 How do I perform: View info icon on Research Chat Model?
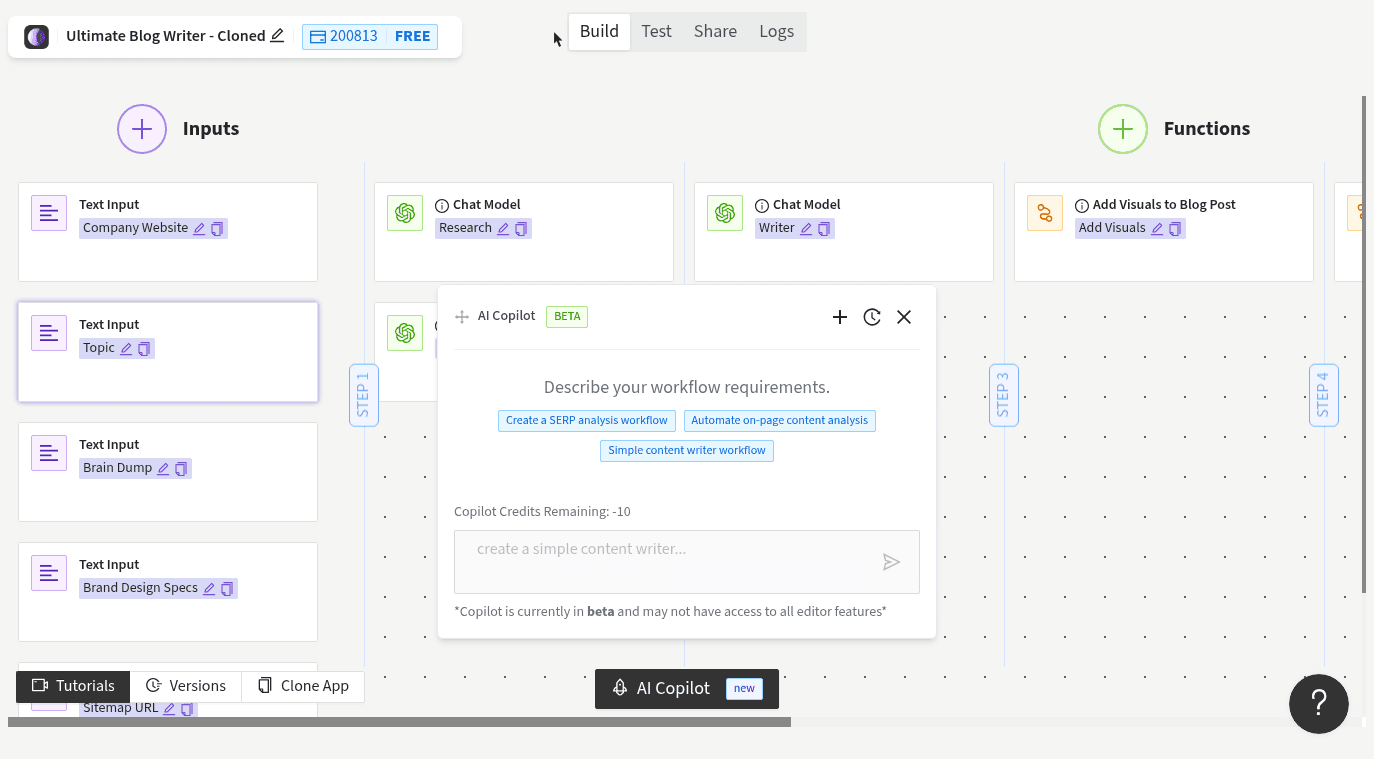coord(442,205)
